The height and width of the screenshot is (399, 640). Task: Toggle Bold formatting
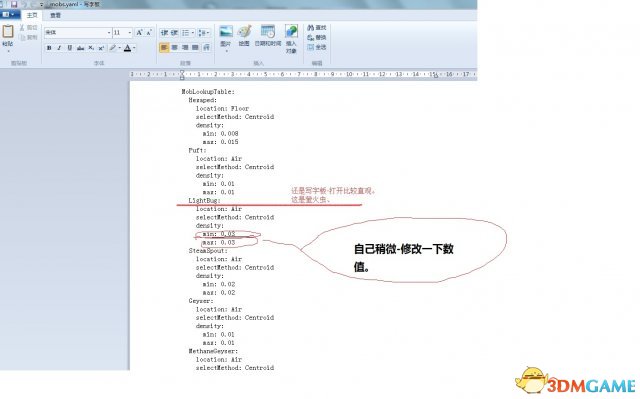(x=49, y=48)
